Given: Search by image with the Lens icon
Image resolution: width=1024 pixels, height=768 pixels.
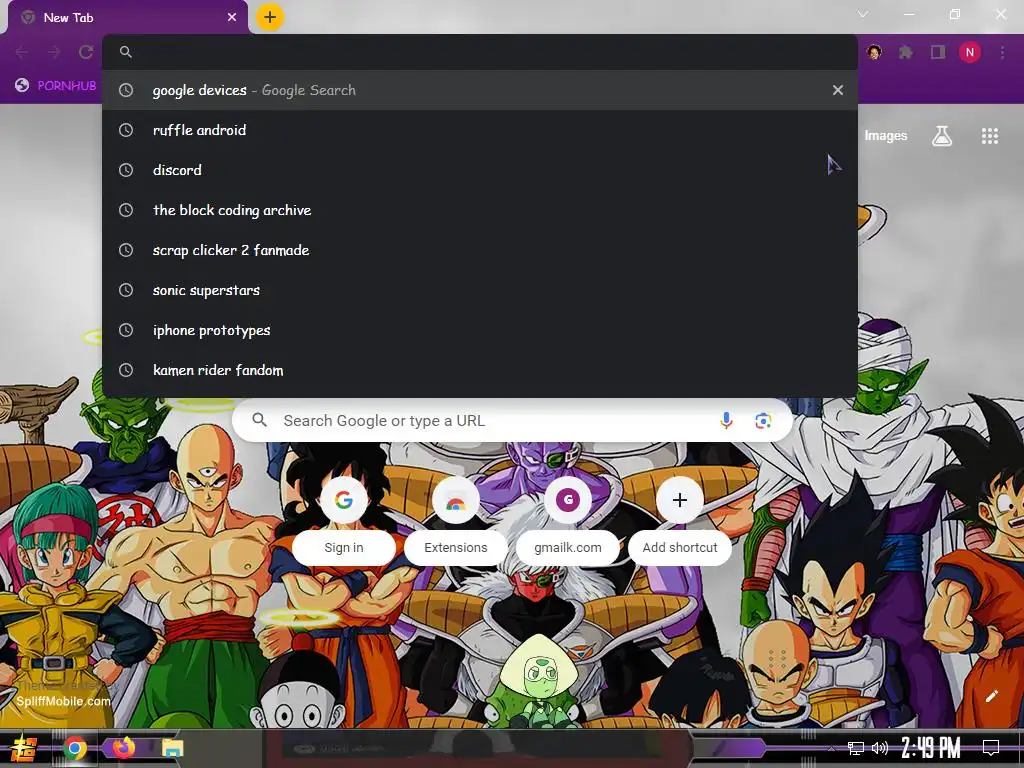Looking at the screenshot, I should pos(763,421).
